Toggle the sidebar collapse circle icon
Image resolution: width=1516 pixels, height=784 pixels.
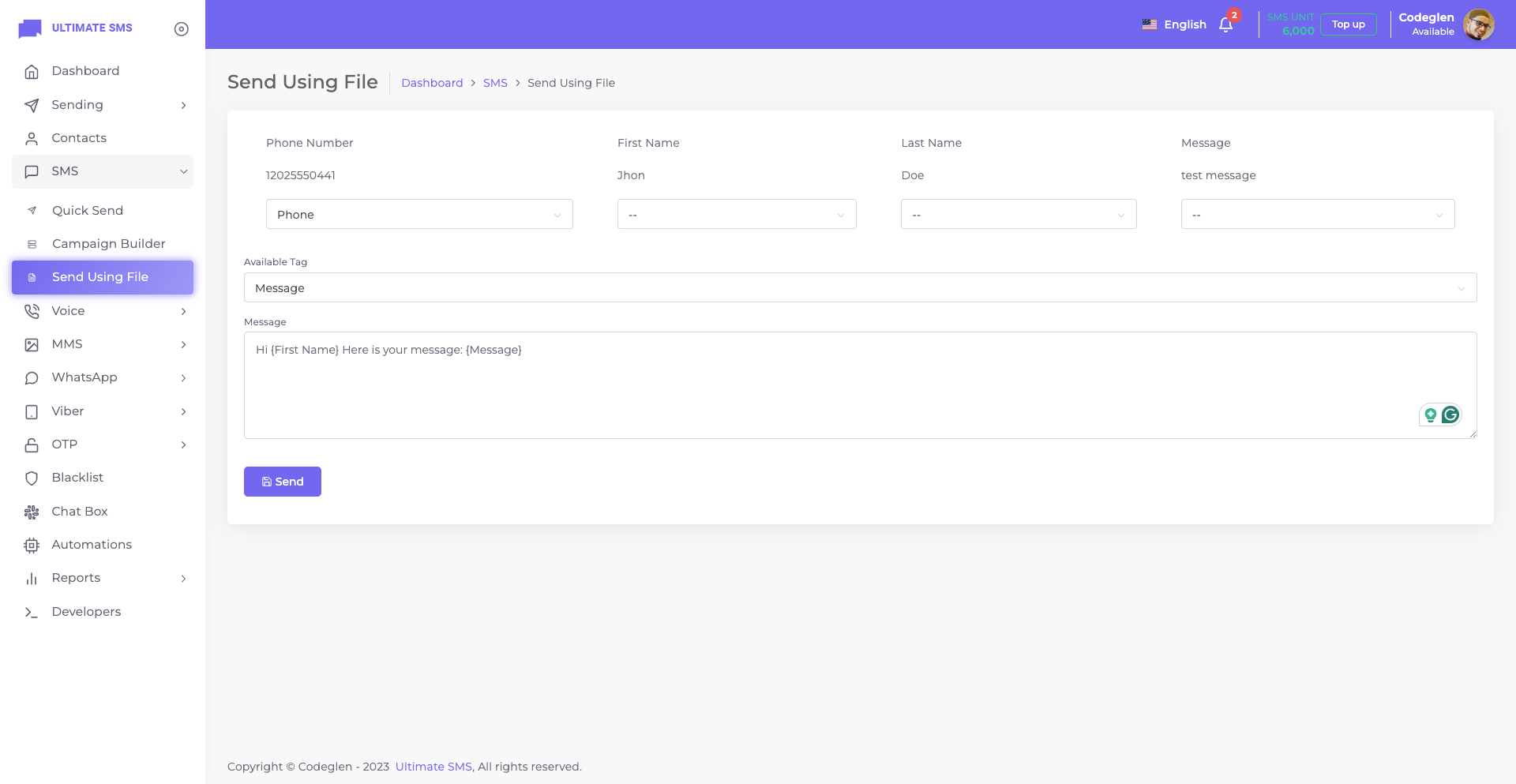182,29
